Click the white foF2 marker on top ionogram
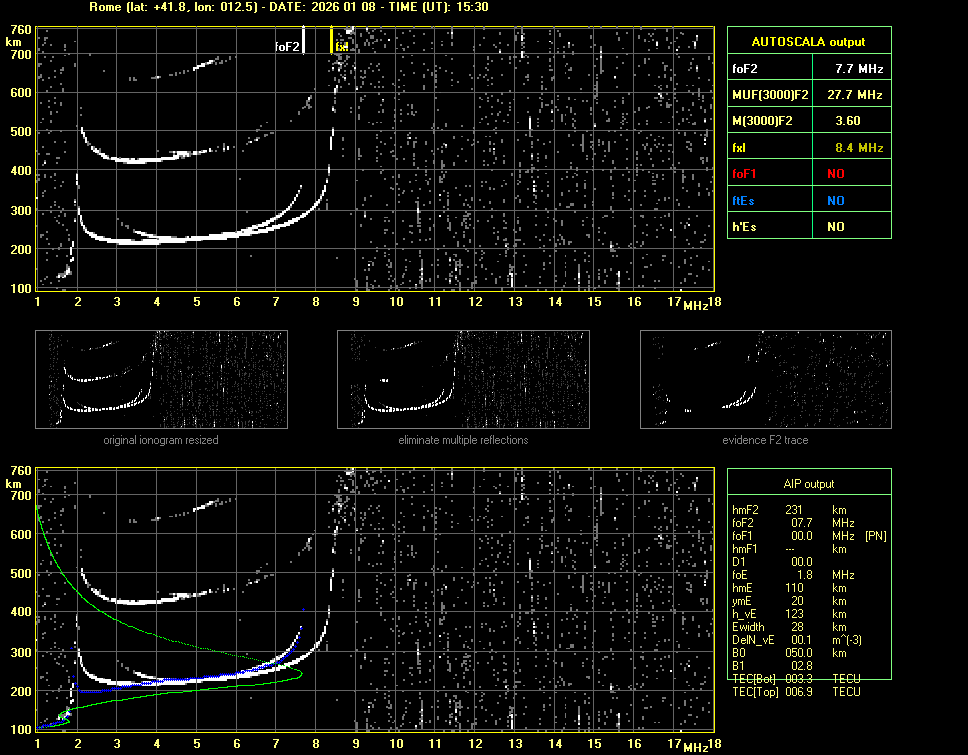 tap(303, 44)
